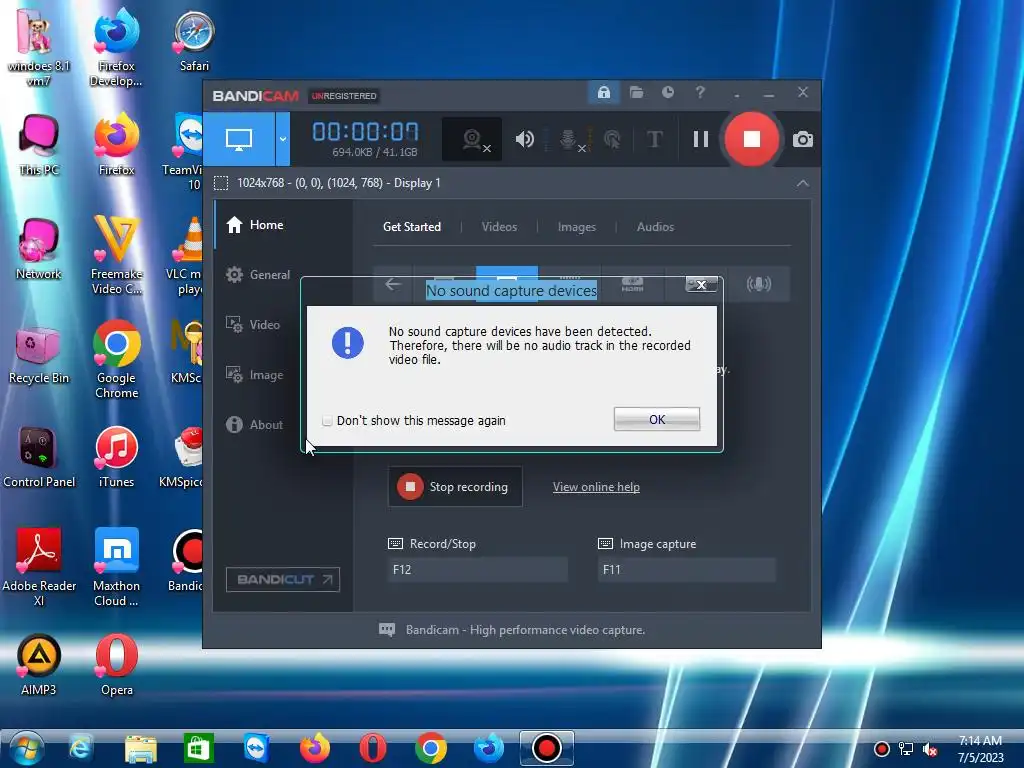Select the HDMI device recording mode icon
1024x768 pixels.
(x=632, y=284)
